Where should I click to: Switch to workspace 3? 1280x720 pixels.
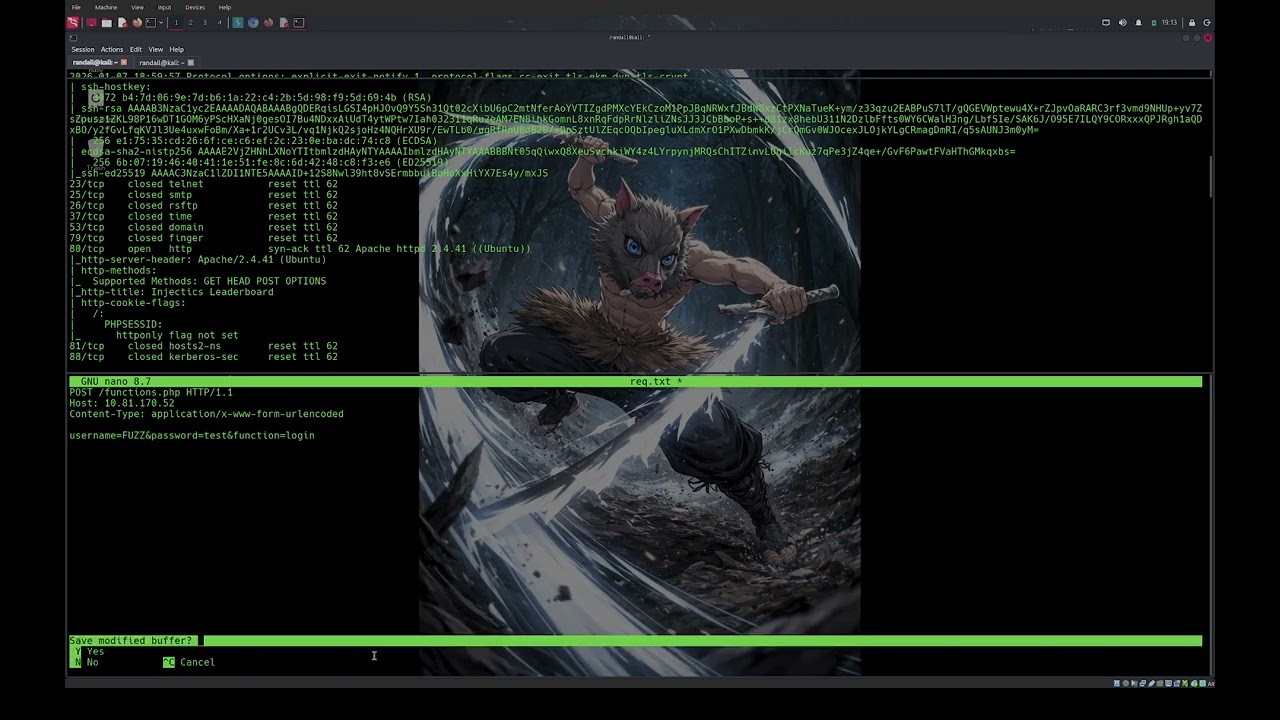click(205, 22)
